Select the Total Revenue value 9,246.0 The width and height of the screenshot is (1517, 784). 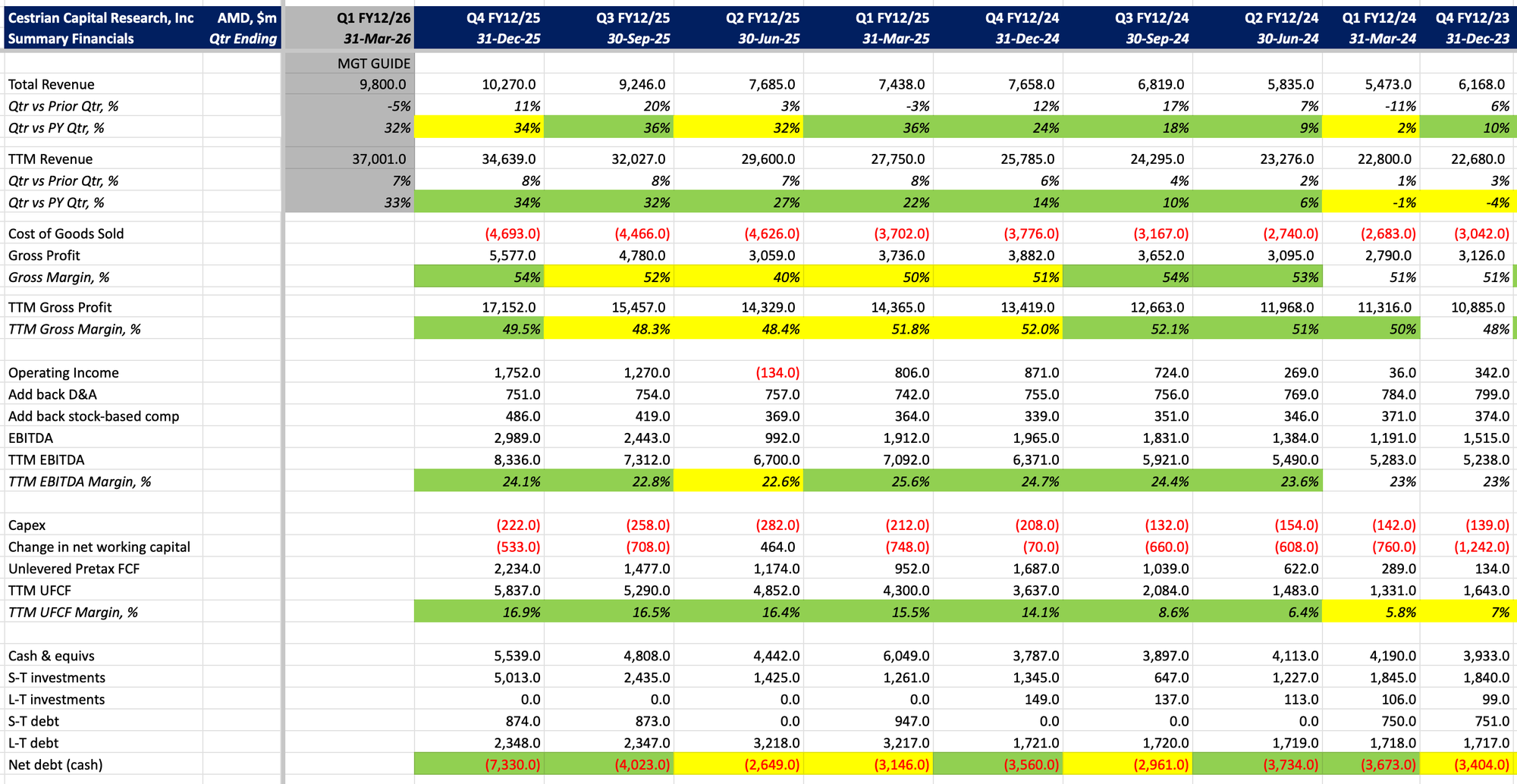coord(642,85)
